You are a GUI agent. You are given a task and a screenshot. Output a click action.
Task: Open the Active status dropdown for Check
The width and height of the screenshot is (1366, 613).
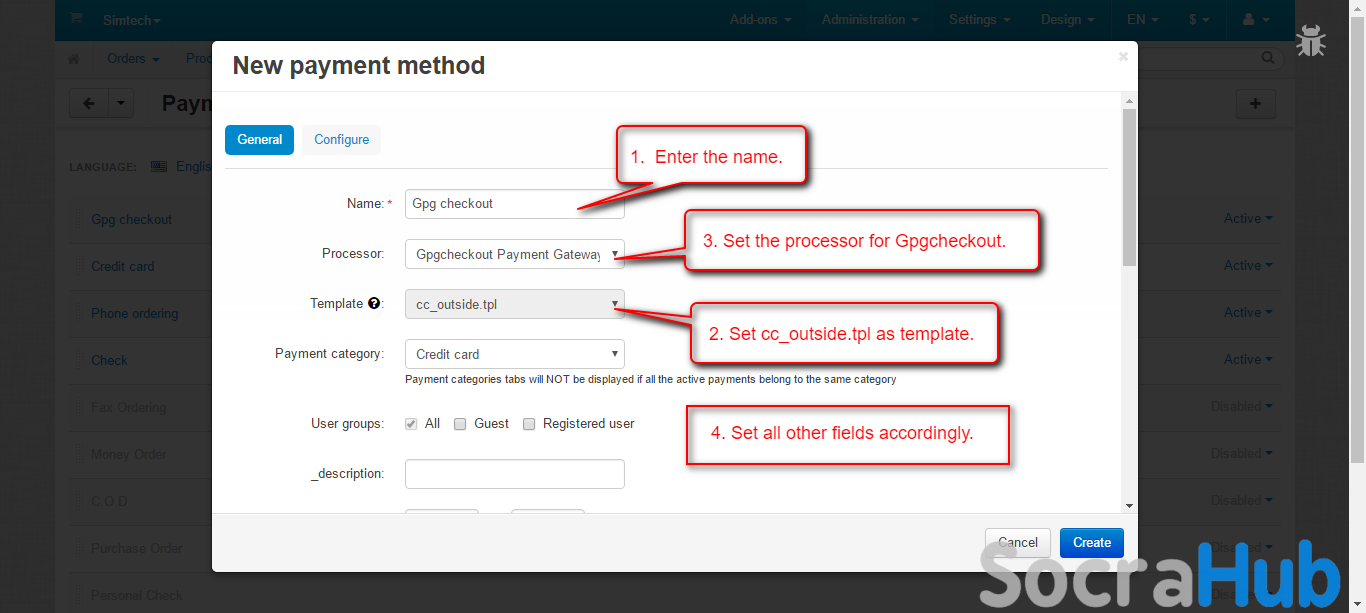[x=1248, y=359]
